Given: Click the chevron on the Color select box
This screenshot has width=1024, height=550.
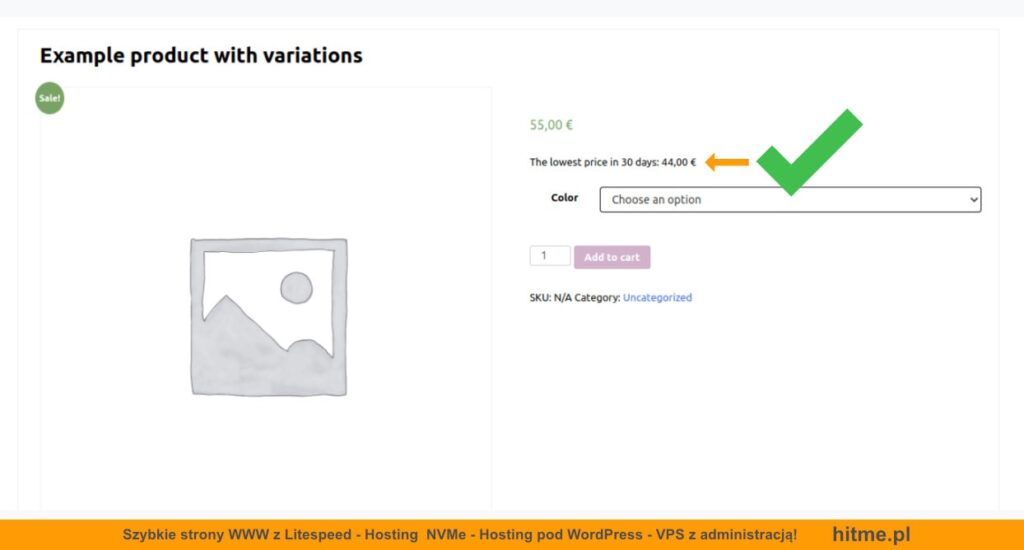Looking at the screenshot, I should (974, 200).
